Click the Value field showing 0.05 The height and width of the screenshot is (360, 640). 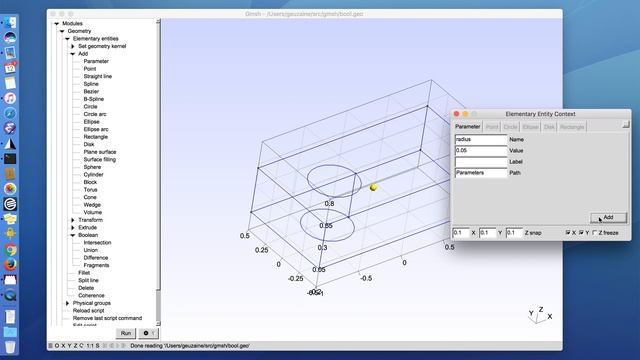(480, 150)
